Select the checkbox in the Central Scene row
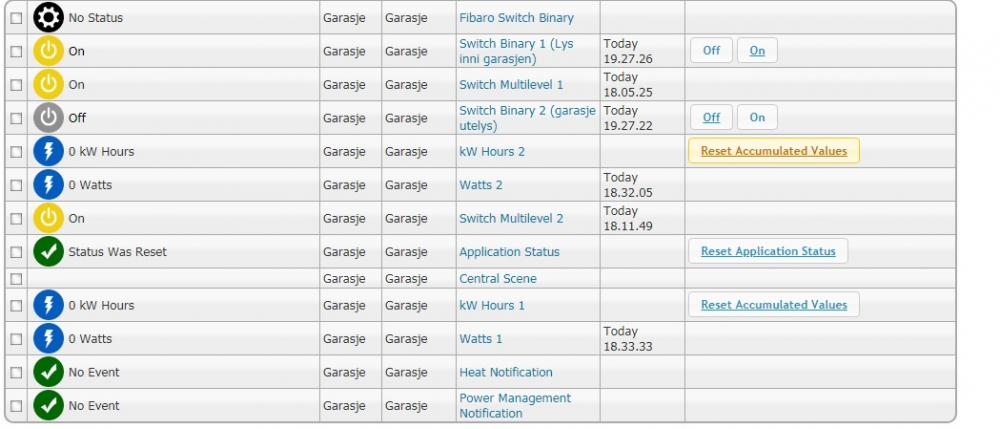 click(x=15, y=278)
